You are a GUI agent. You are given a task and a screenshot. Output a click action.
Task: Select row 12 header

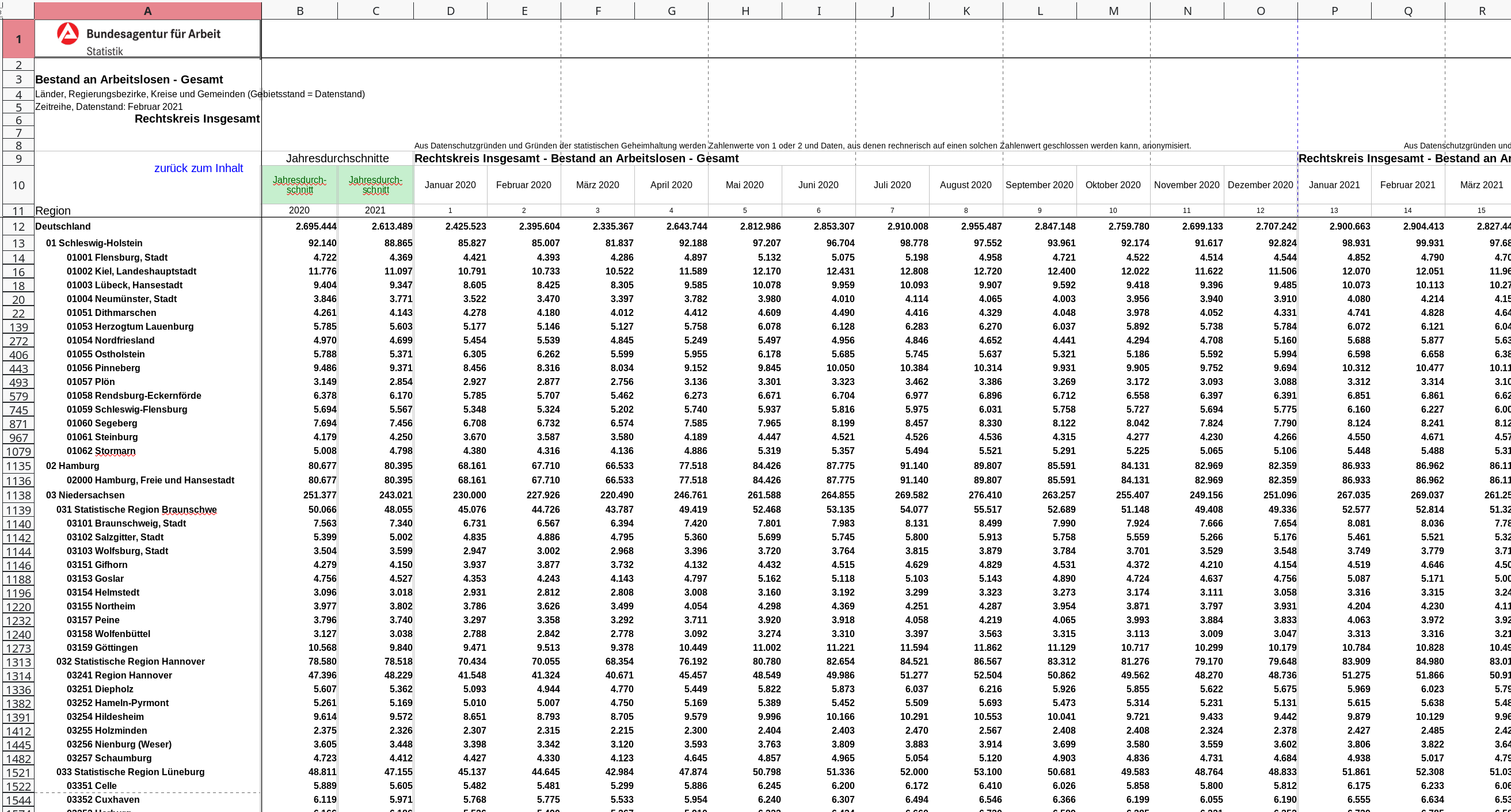[x=18, y=227]
